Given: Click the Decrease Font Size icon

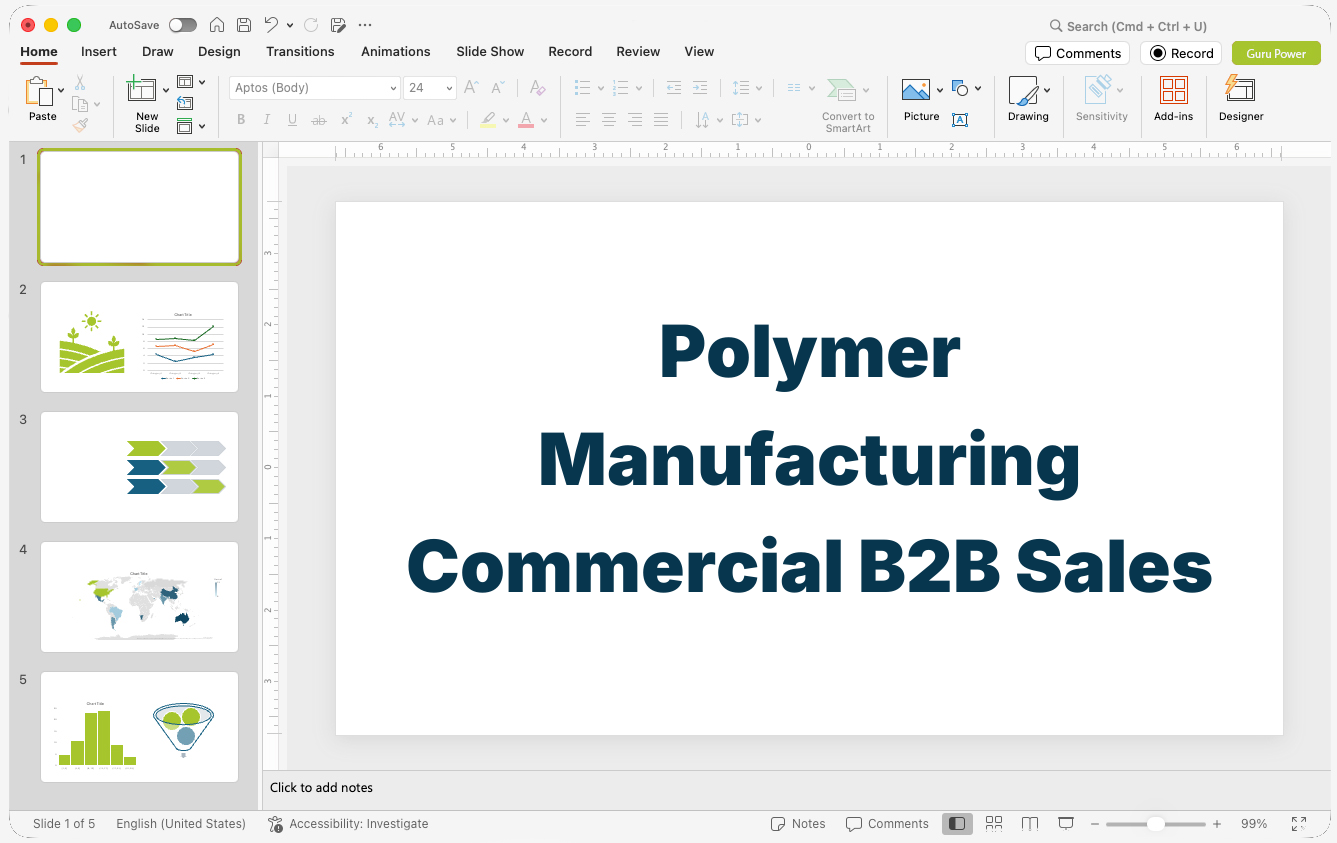Looking at the screenshot, I should 497,88.
